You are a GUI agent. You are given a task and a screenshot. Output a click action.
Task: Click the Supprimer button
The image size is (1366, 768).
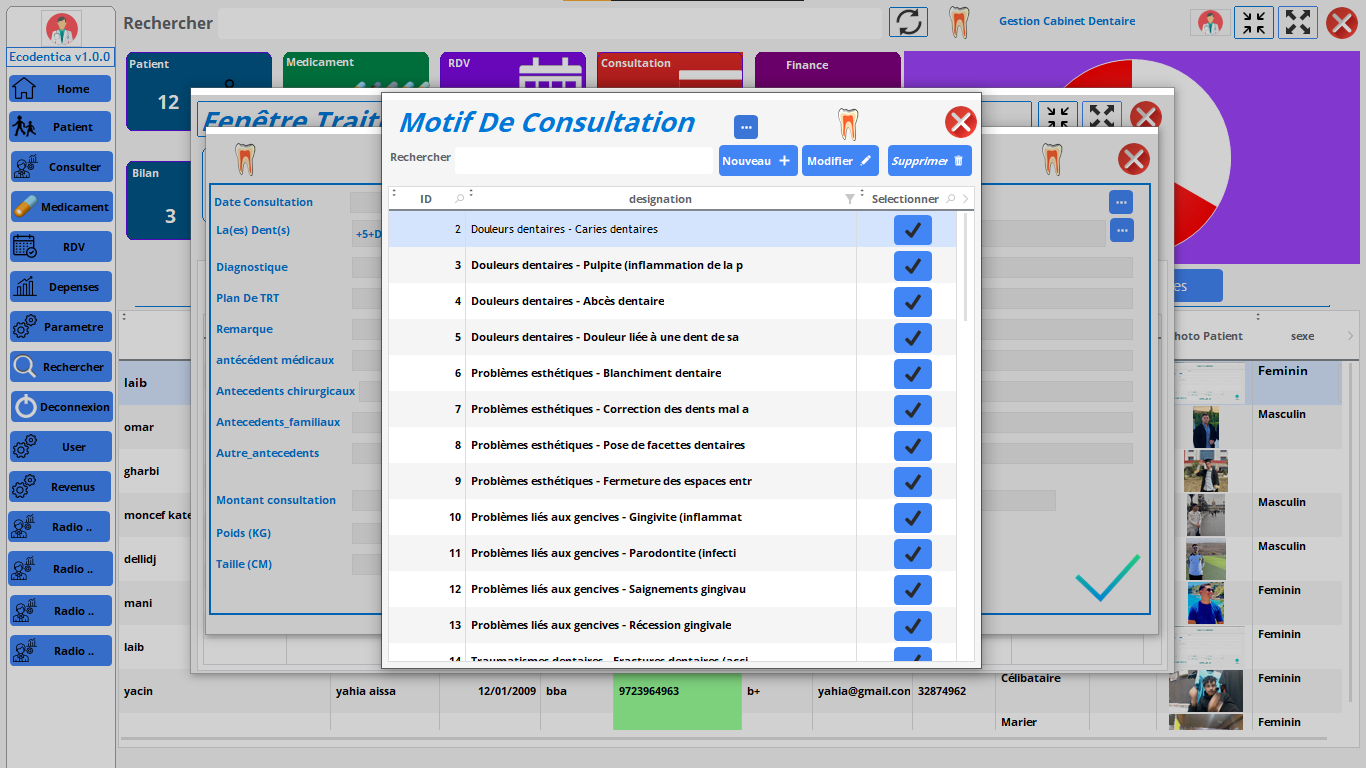929,161
